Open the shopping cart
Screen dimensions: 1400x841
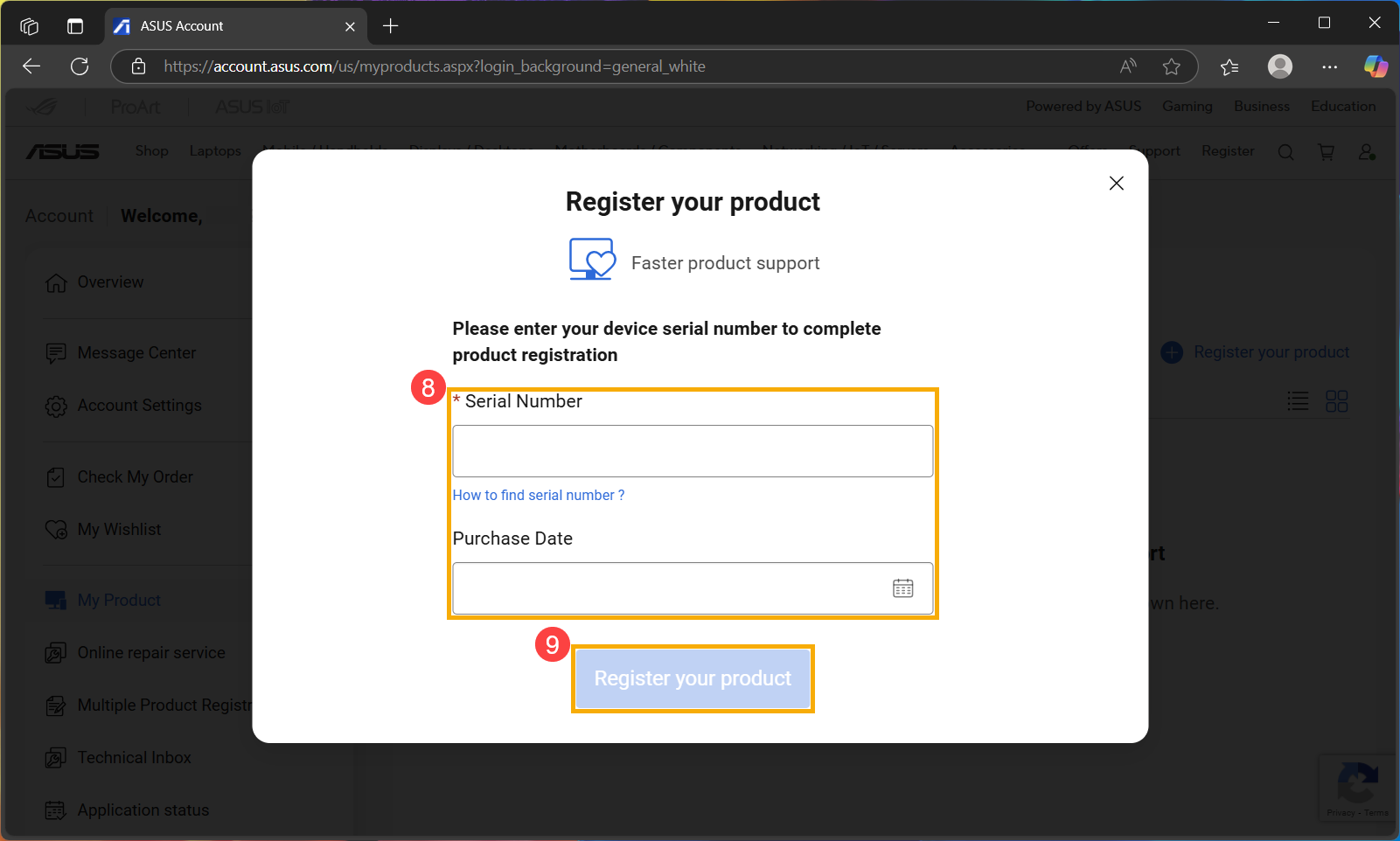tap(1327, 152)
